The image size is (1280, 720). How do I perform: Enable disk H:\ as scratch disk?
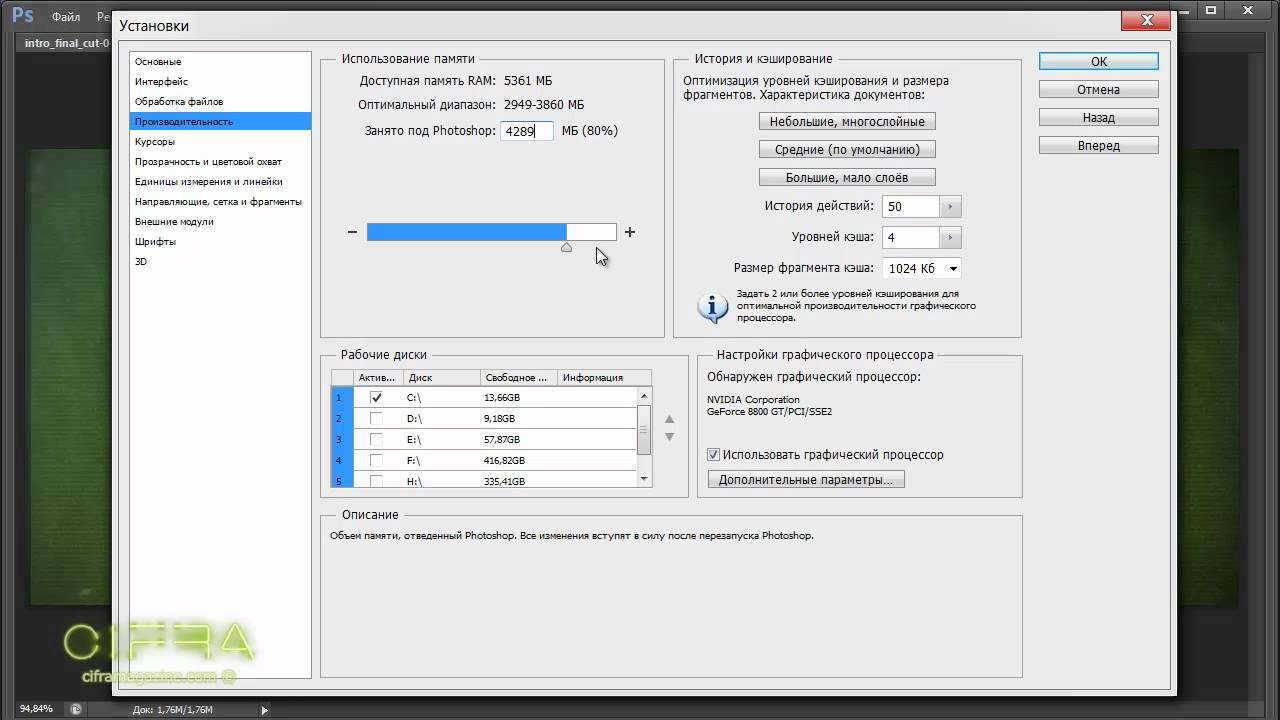(376, 481)
